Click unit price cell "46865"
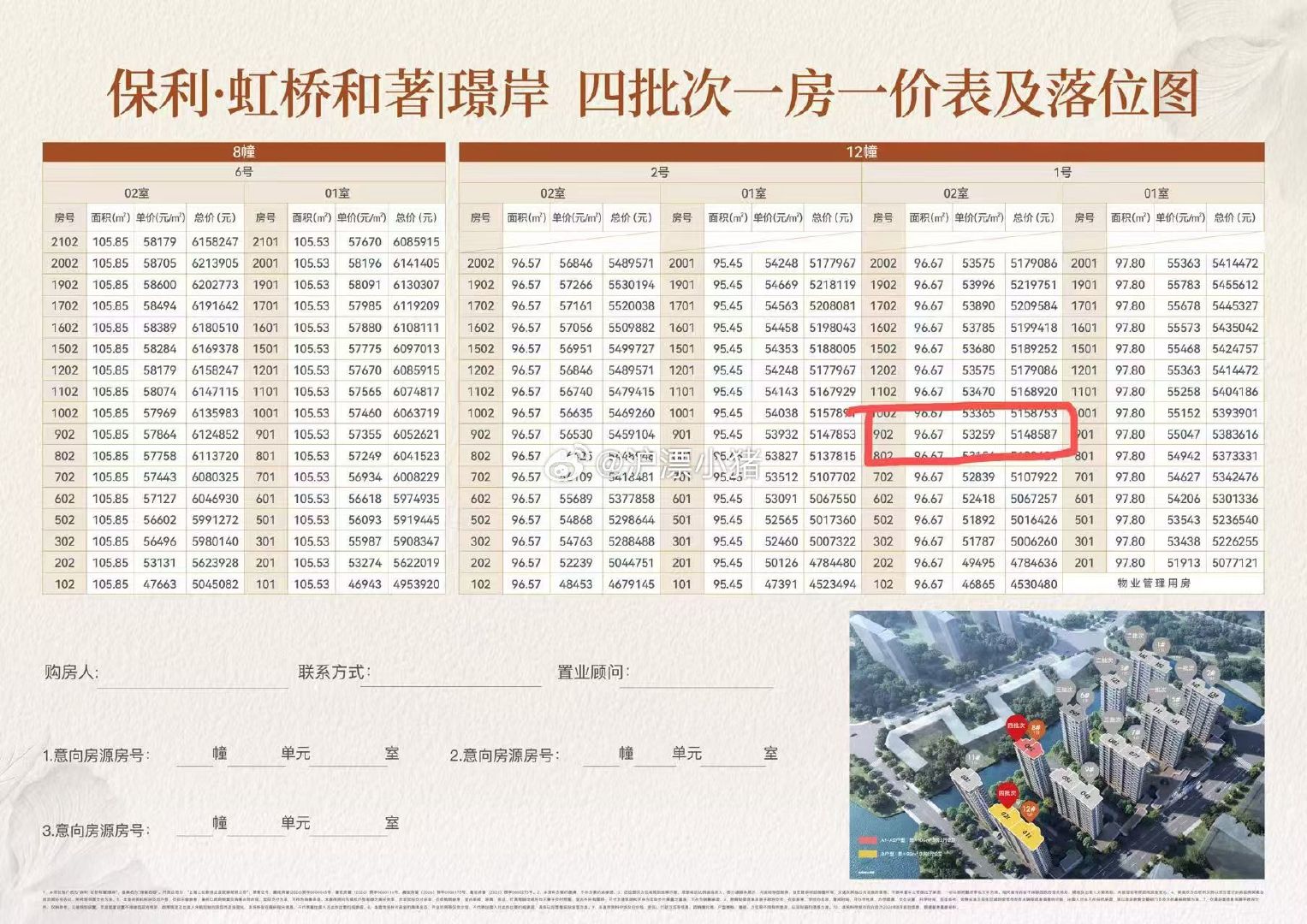The width and height of the screenshot is (1307, 924). pos(978,584)
